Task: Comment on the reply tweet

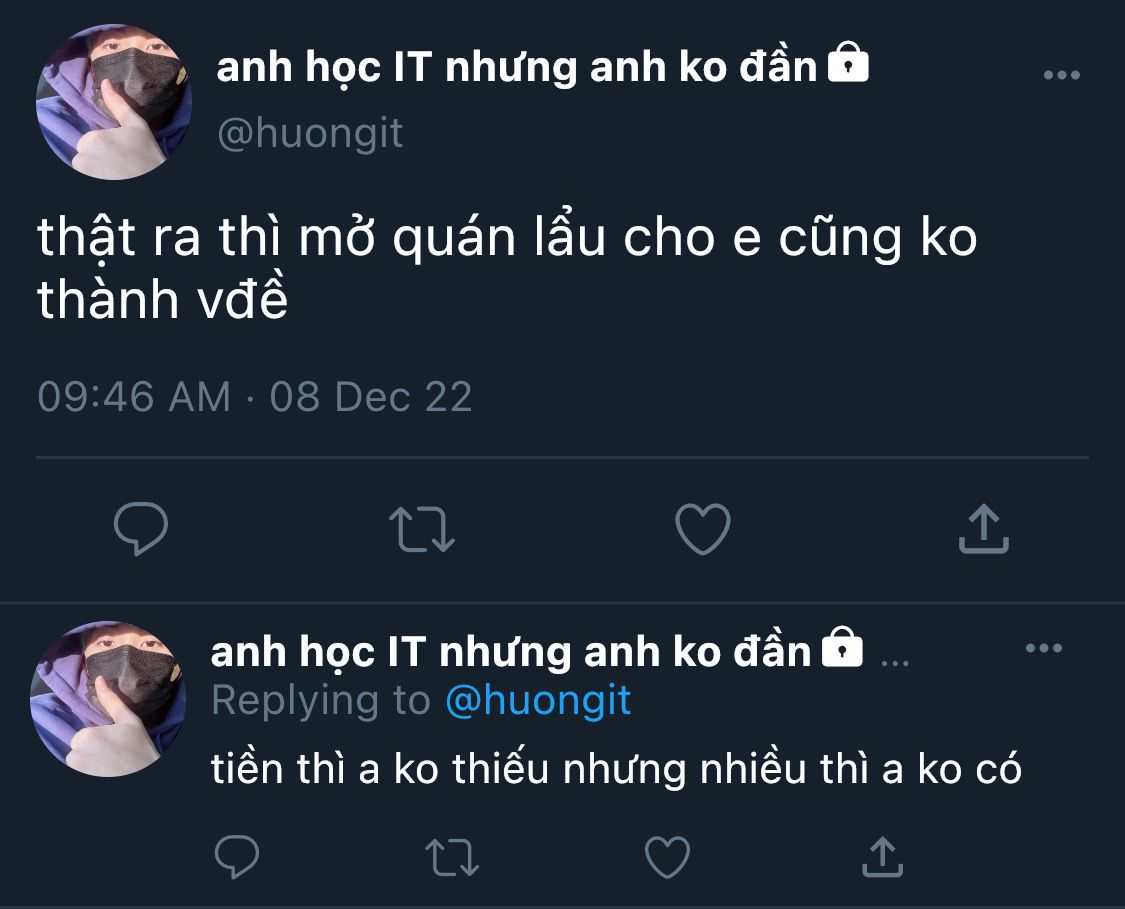Action: click(237, 857)
